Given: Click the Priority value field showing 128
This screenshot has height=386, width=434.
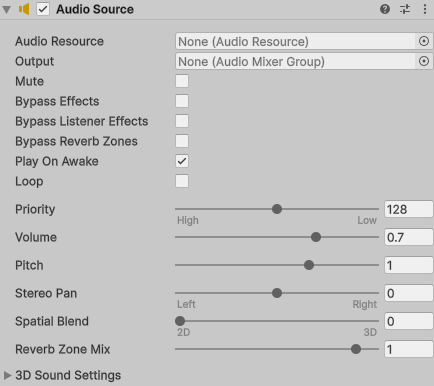Looking at the screenshot, I should coord(409,209).
